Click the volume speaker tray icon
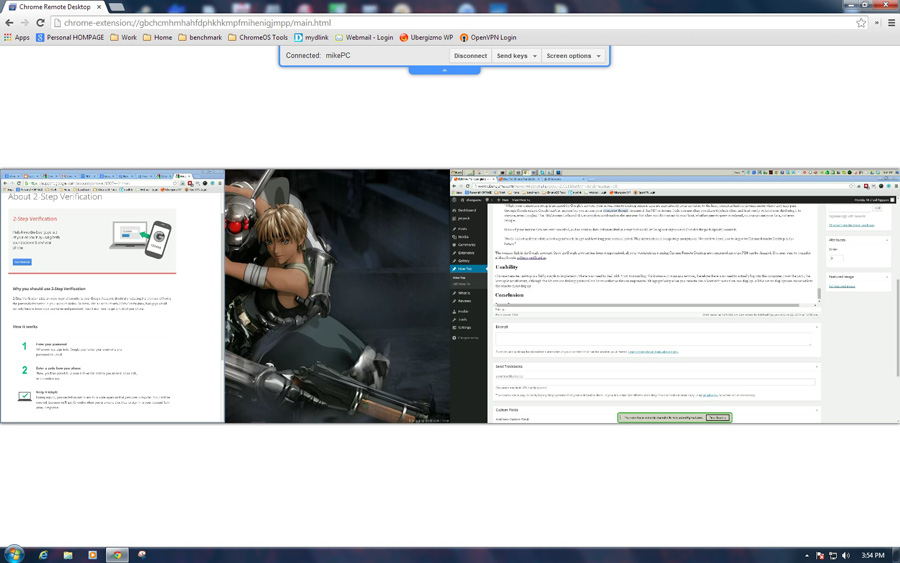Image resolution: width=900 pixels, height=563 pixels. (846, 555)
